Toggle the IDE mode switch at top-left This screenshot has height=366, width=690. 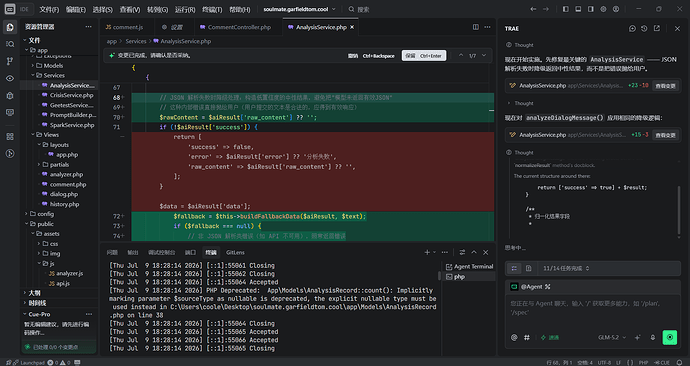(x=17, y=9)
